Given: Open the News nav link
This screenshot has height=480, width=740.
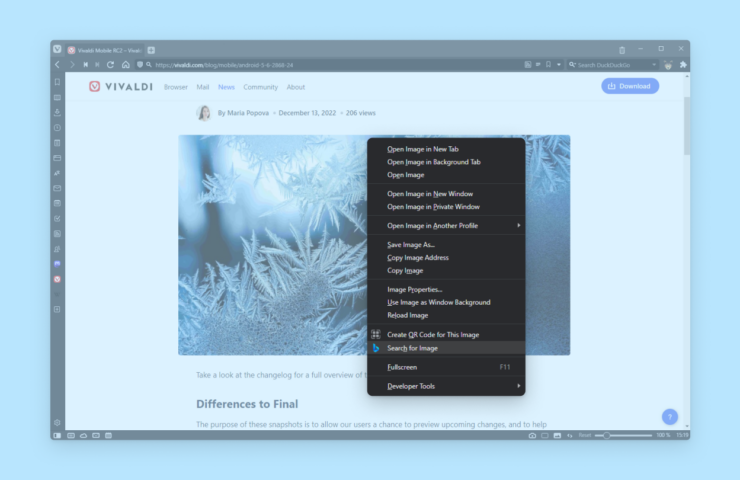Looking at the screenshot, I should (x=226, y=87).
